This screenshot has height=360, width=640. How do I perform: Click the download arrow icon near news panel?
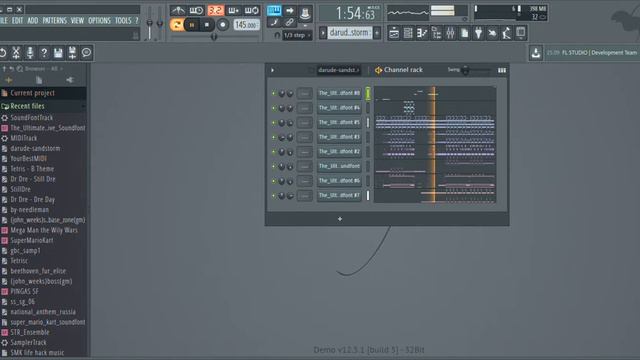[x=536, y=53]
